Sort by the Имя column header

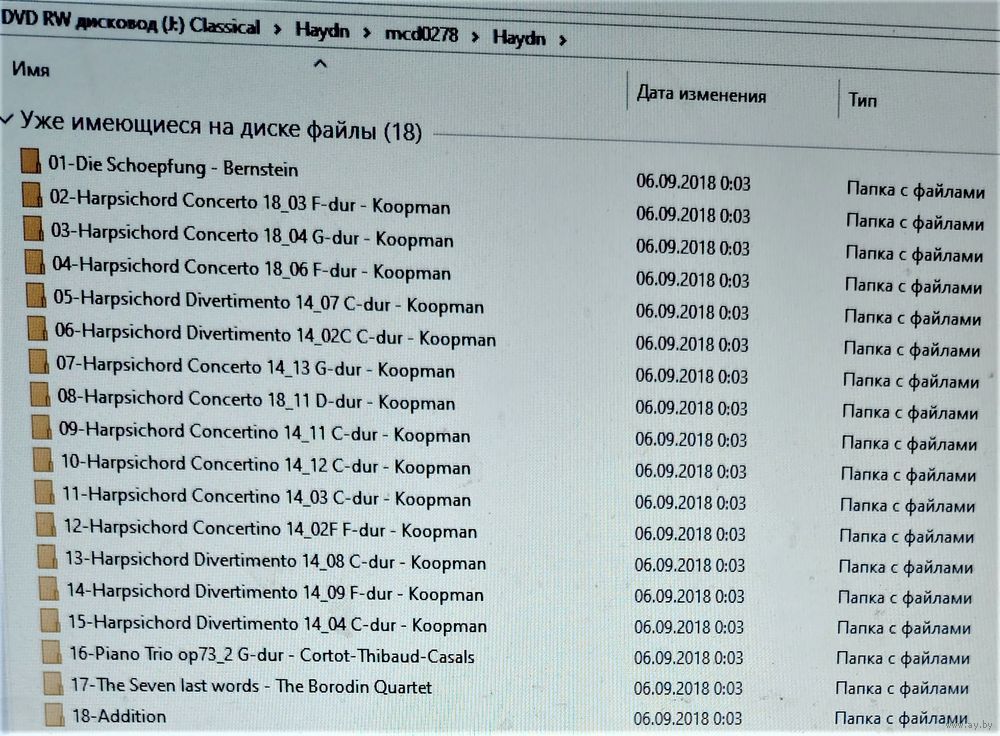[x=31, y=68]
